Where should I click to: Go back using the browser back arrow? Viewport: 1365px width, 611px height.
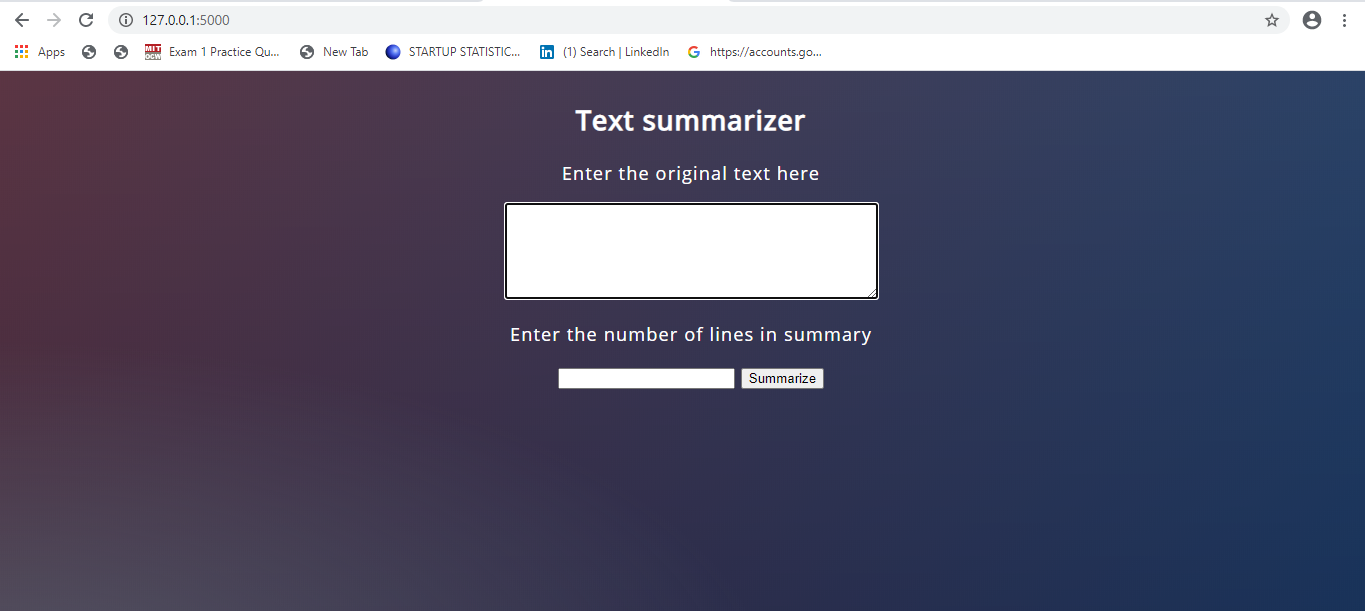[22, 20]
